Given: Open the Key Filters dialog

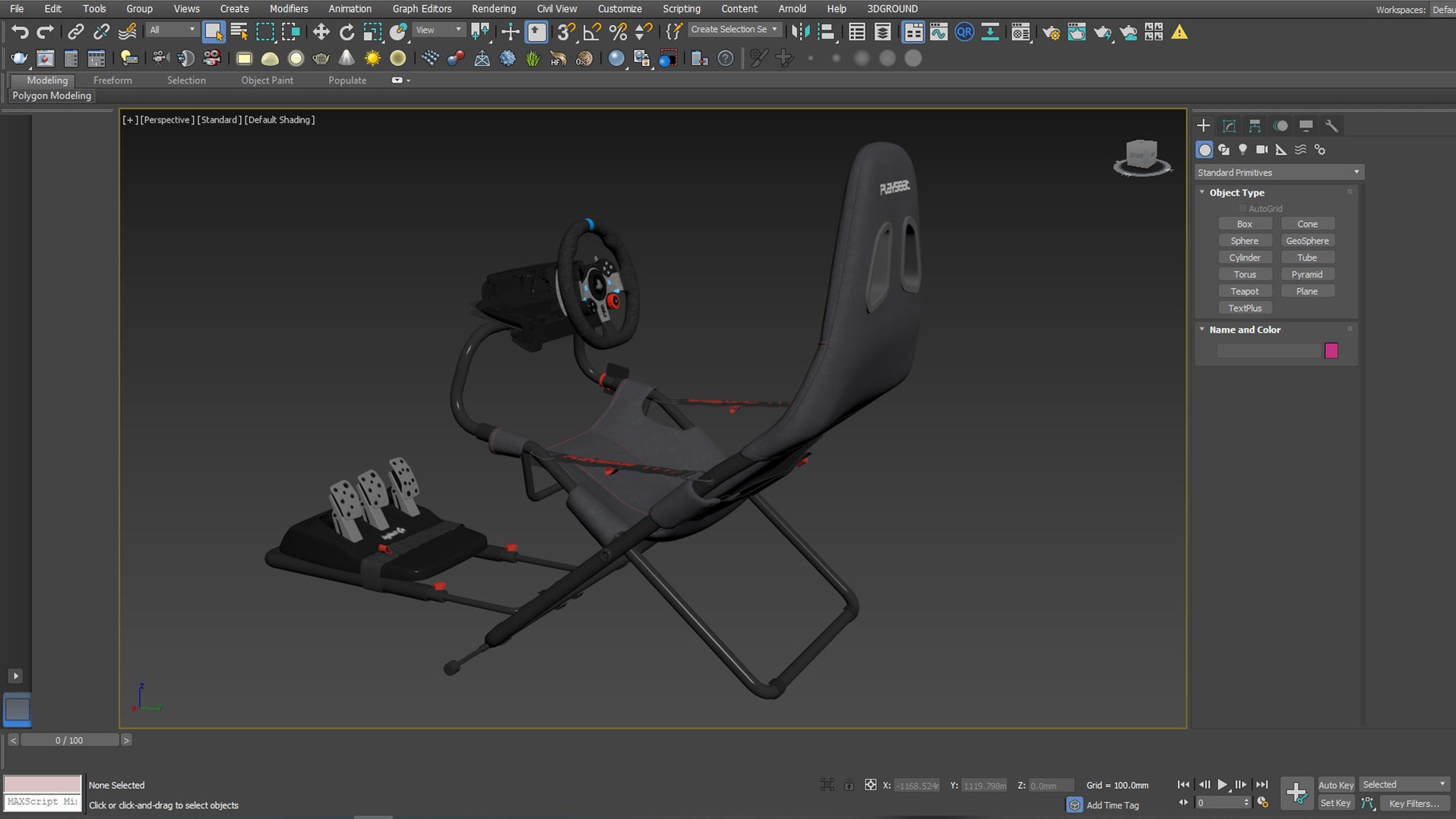Looking at the screenshot, I should coord(1415,803).
